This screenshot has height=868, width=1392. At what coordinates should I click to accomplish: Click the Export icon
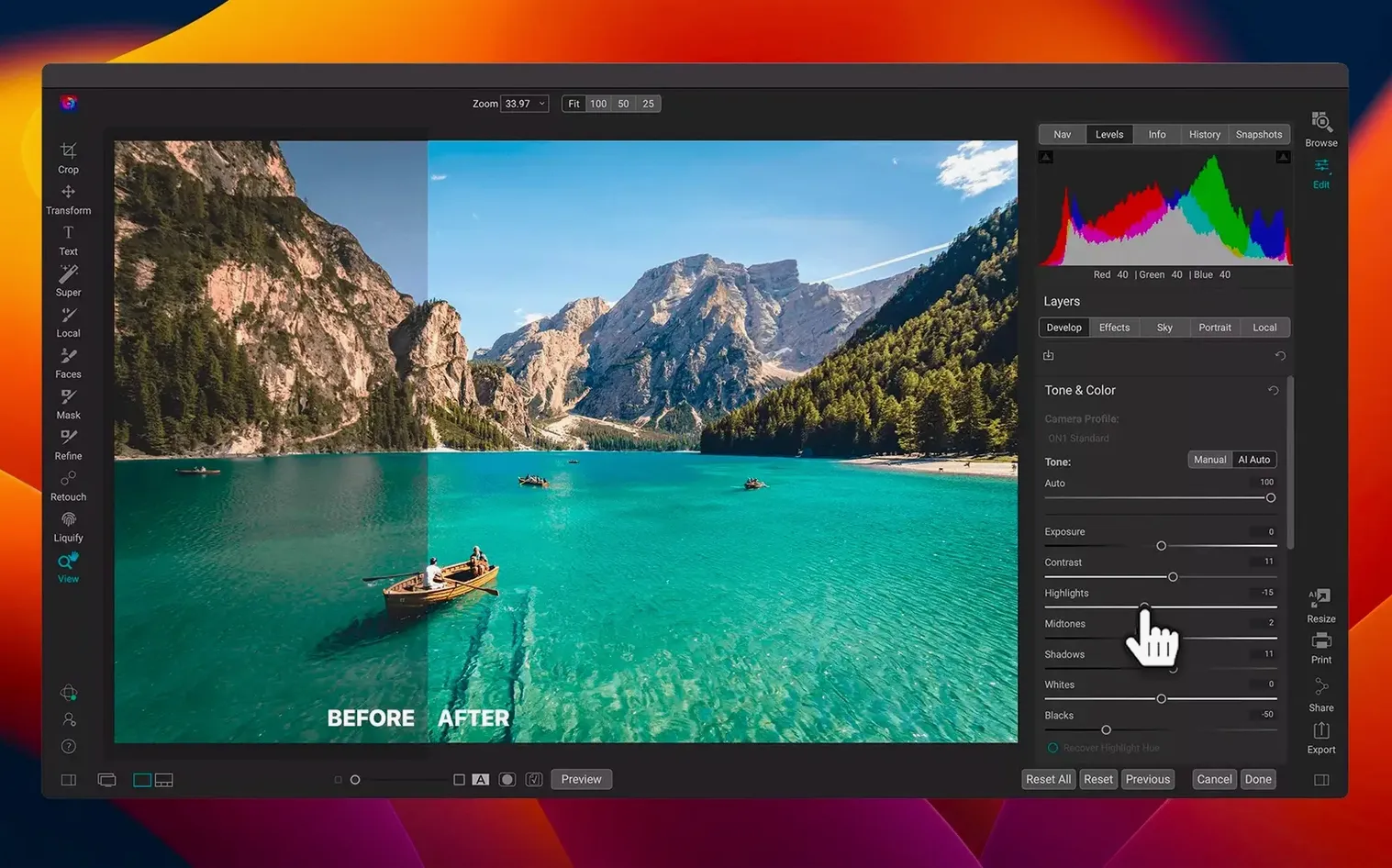coord(1321,738)
